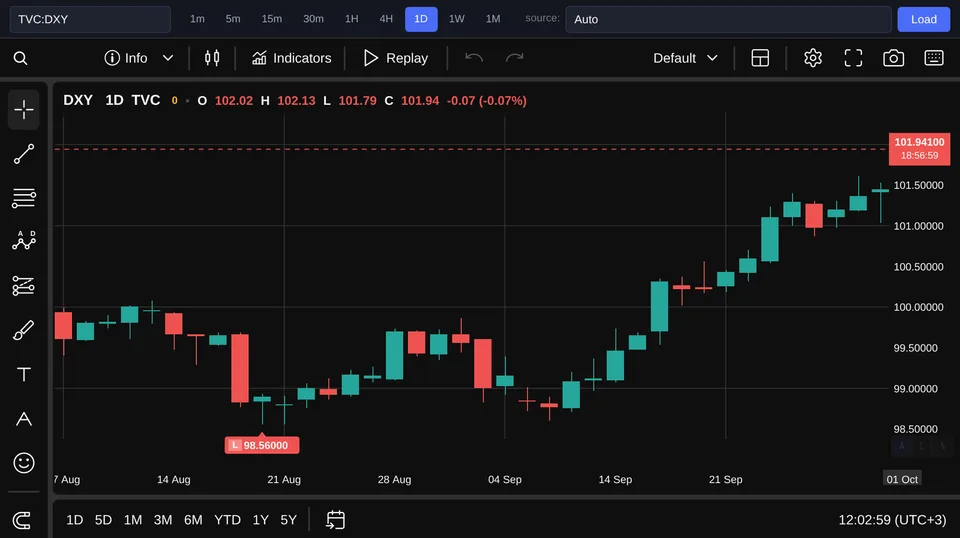Switch to 1m timeframe
The width and height of the screenshot is (960, 538).
click(x=197, y=19)
